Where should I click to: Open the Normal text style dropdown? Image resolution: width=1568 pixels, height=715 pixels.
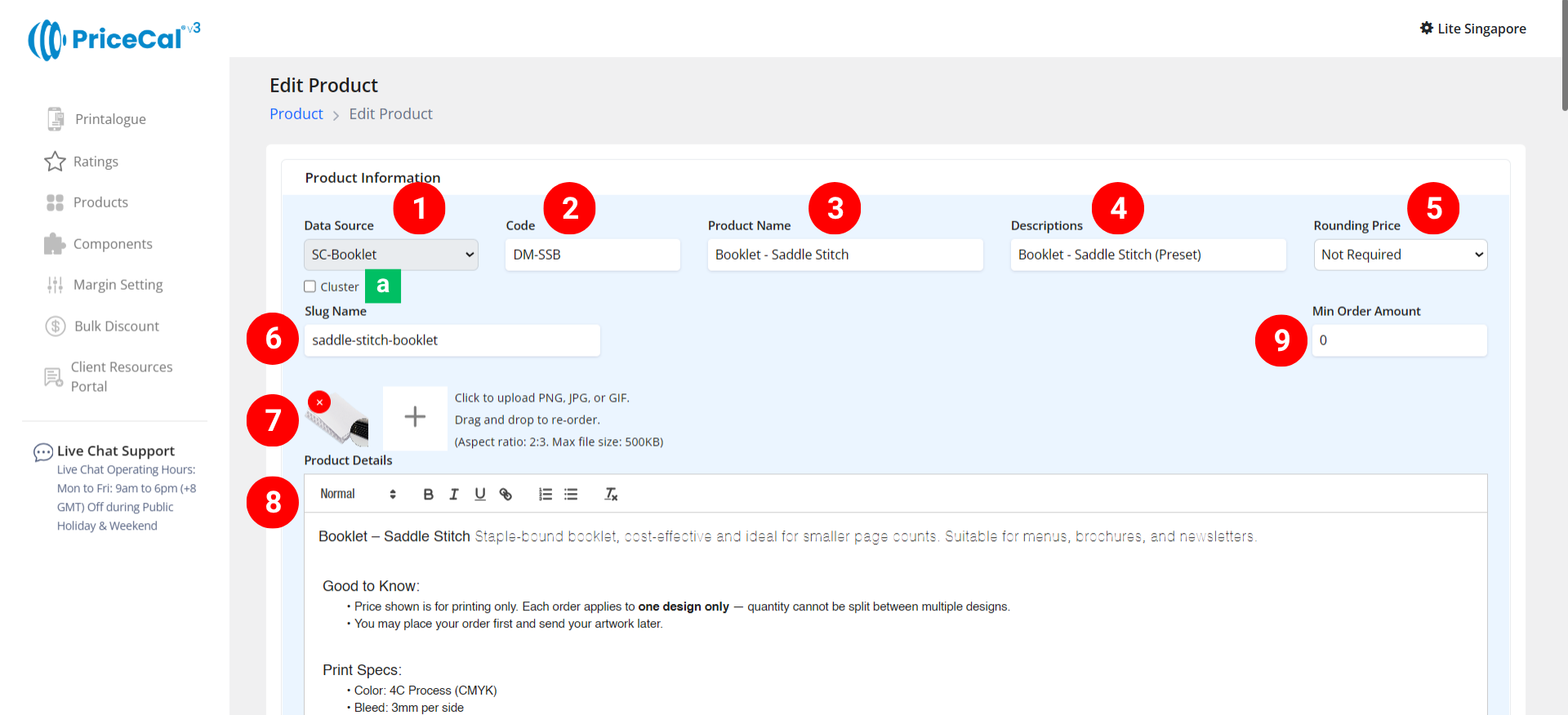pos(358,495)
